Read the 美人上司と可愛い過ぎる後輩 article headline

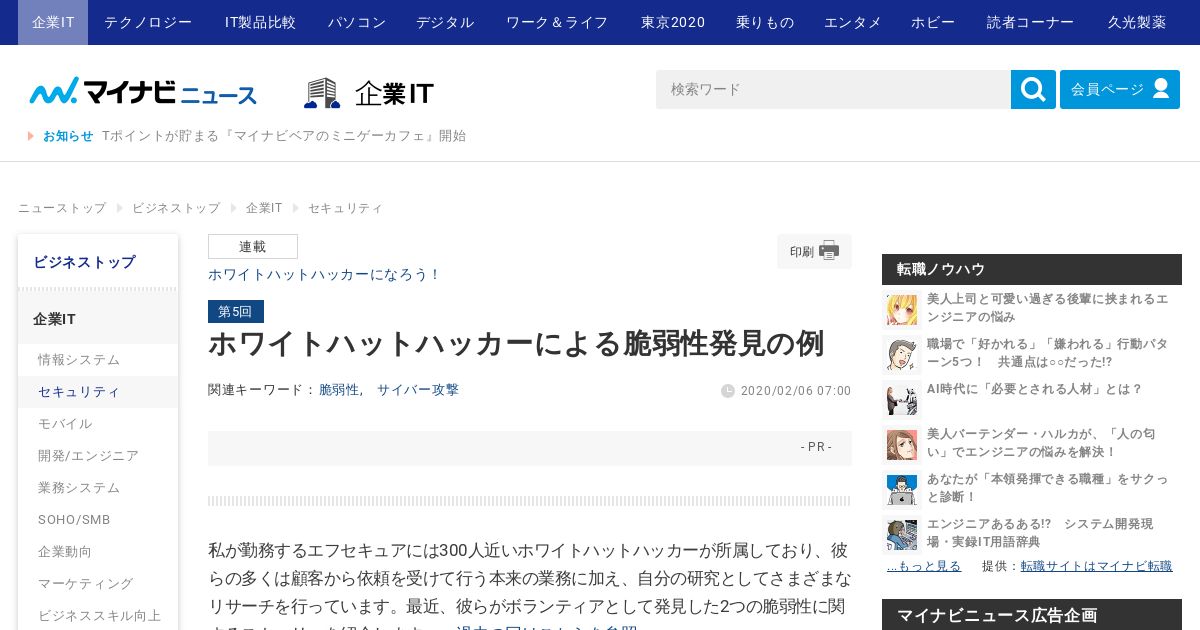(1047, 308)
